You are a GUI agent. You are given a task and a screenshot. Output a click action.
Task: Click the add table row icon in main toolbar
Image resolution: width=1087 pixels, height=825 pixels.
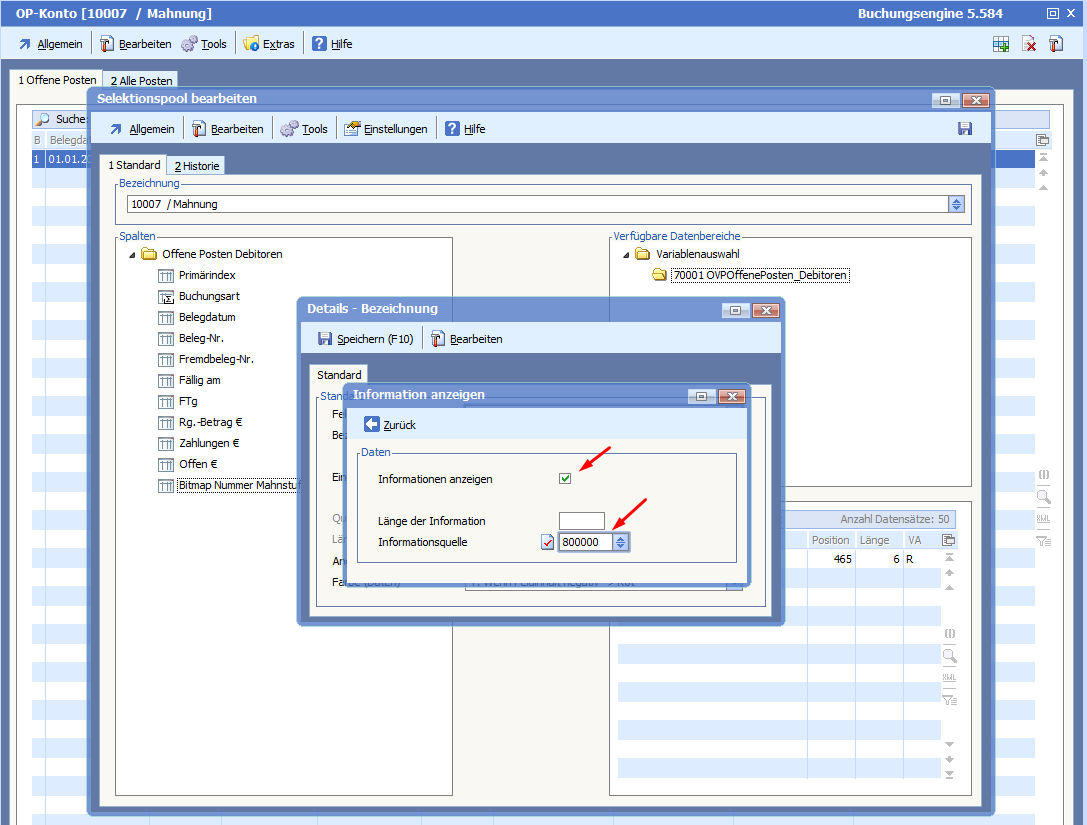click(x=1001, y=44)
